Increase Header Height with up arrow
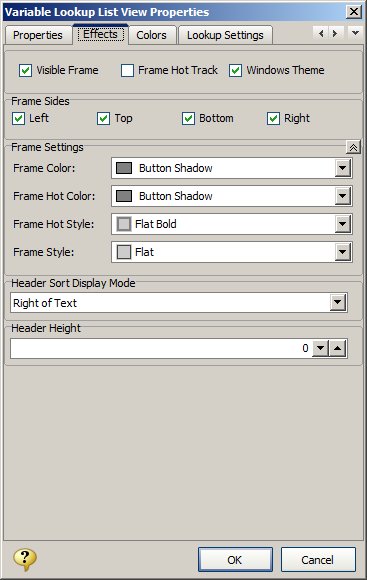The width and height of the screenshot is (367, 580). [x=338, y=348]
